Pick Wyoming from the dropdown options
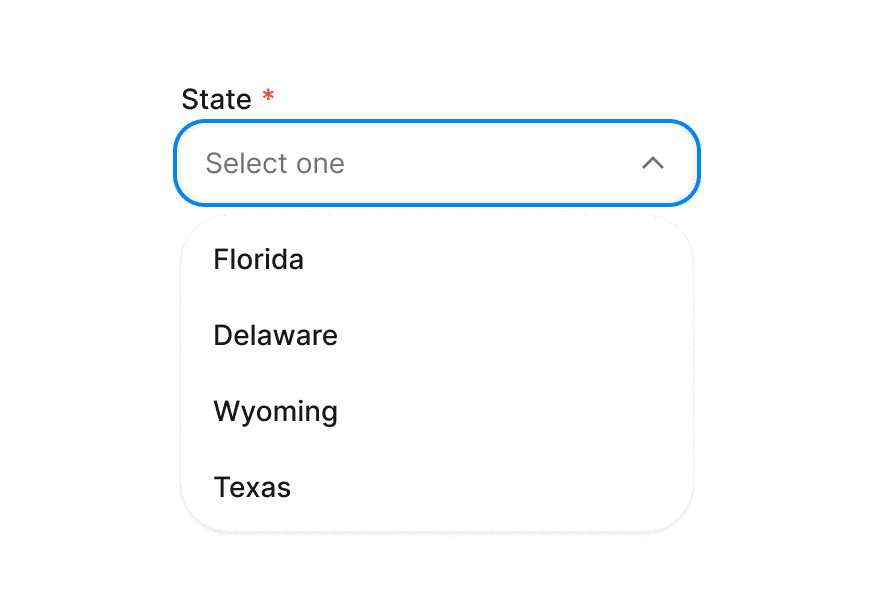The width and height of the screenshot is (874, 594). click(275, 411)
